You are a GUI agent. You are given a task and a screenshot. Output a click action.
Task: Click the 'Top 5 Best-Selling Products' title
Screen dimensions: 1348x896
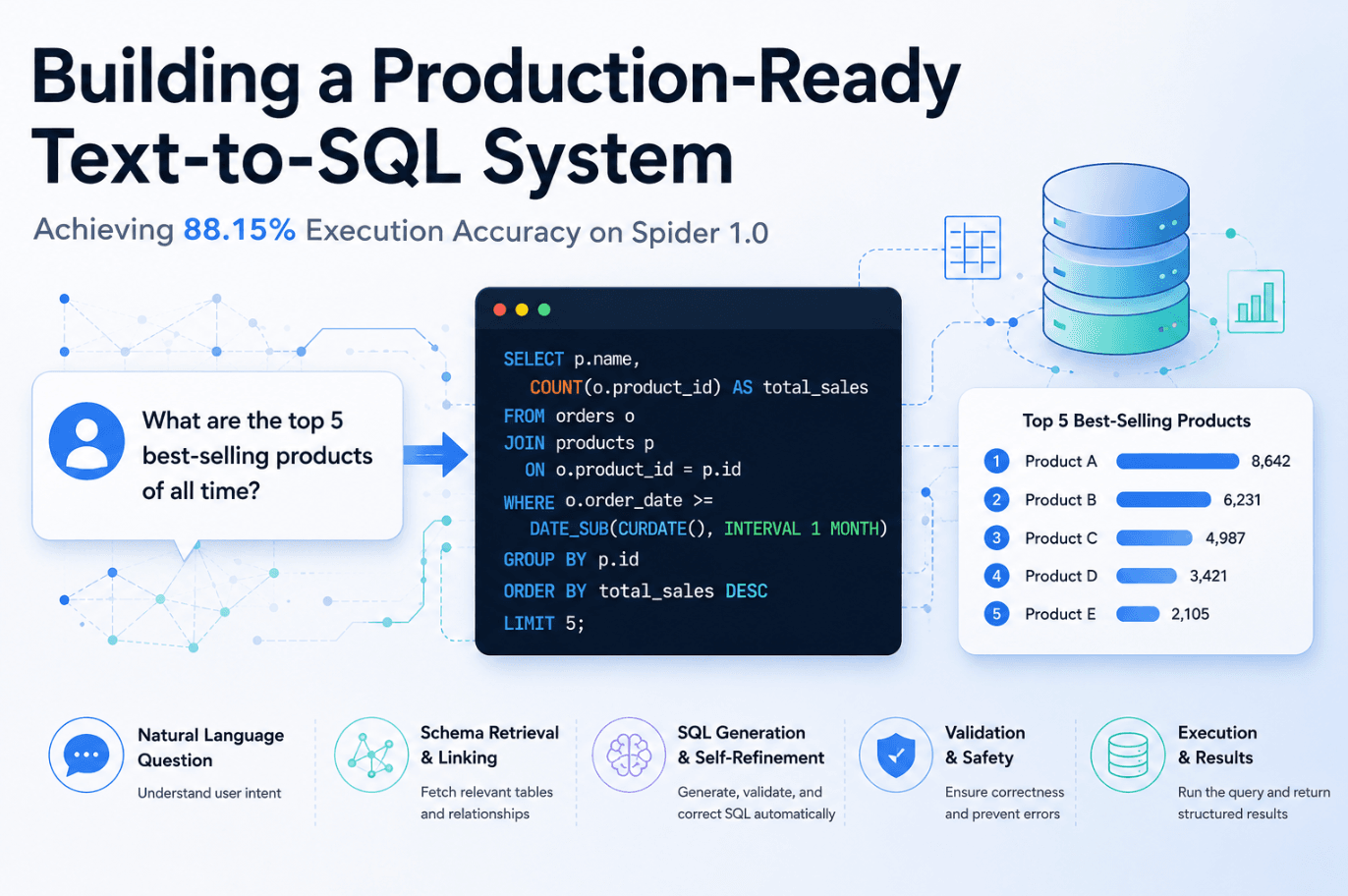(1136, 420)
